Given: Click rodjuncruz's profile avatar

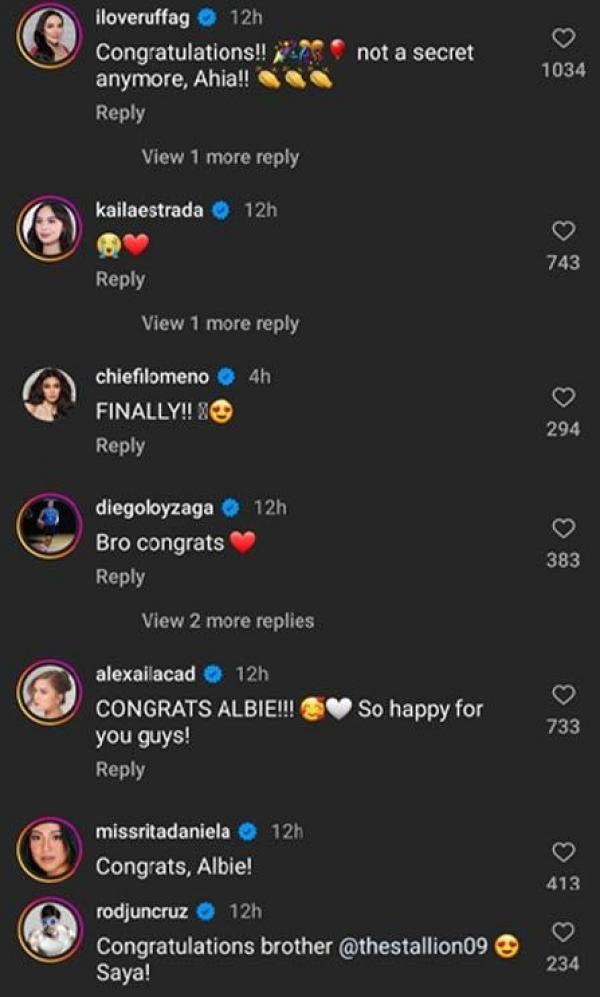Looking at the screenshot, I should 47,931.
